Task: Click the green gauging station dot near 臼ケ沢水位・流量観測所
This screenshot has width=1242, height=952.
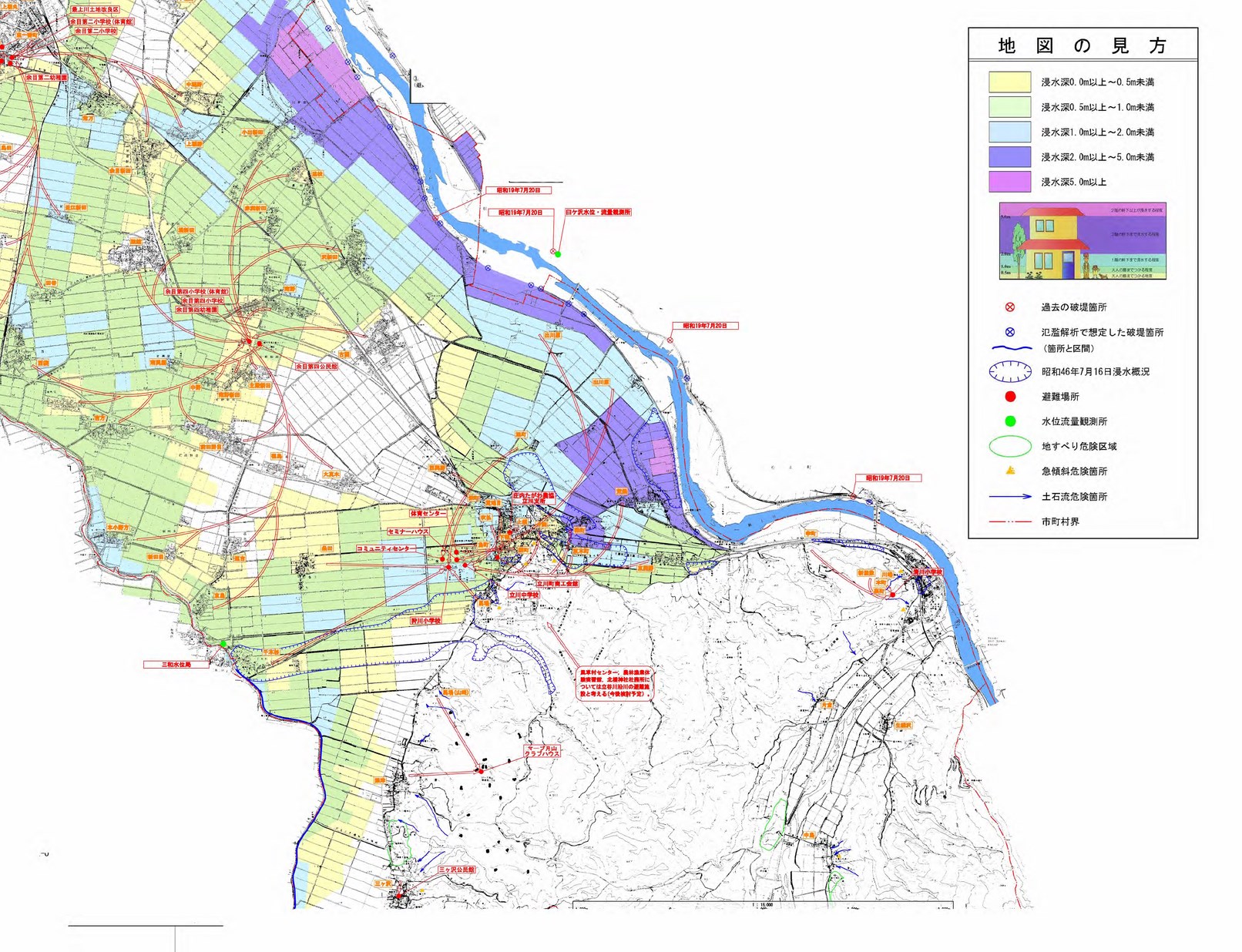Action: pyautogui.click(x=558, y=254)
